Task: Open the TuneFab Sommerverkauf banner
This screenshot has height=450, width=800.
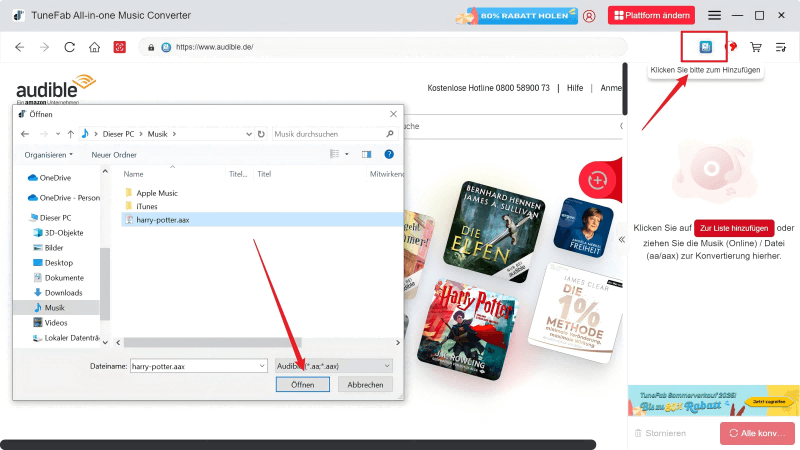Action: 713,401
